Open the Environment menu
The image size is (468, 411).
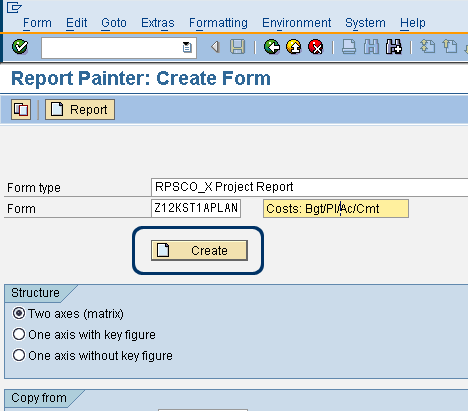coord(296,23)
